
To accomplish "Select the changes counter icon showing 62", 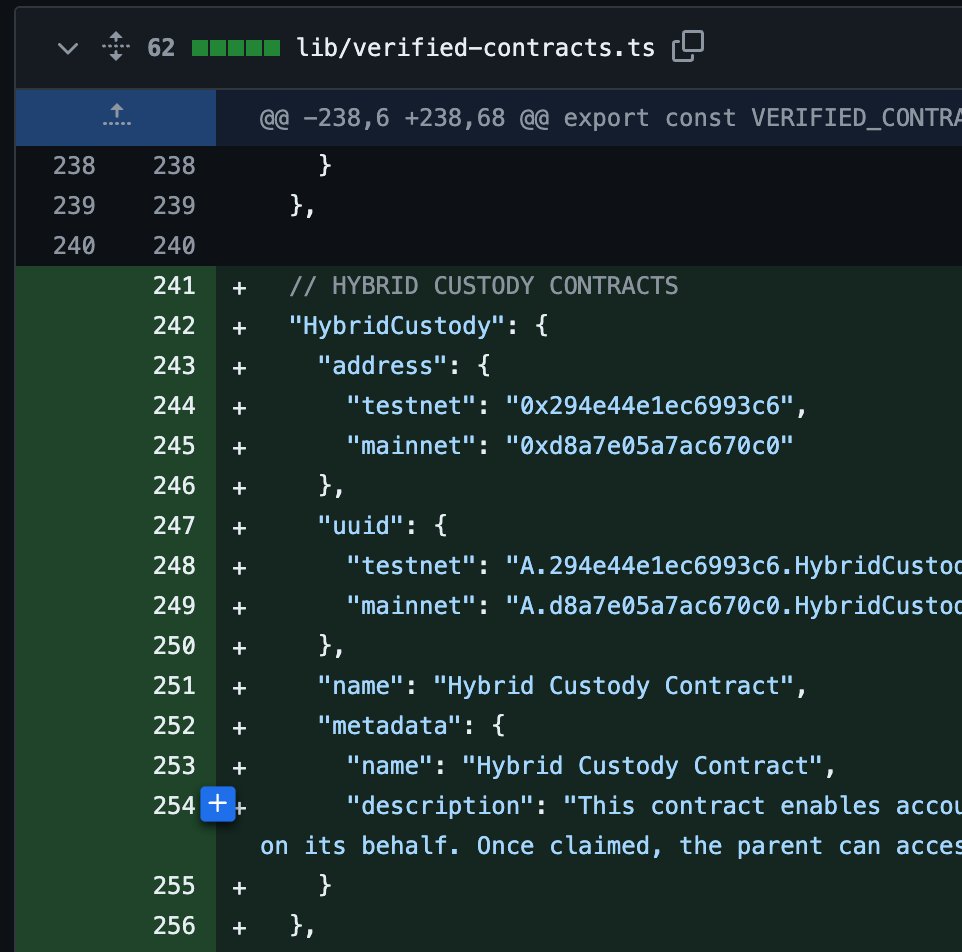I will [x=162, y=46].
